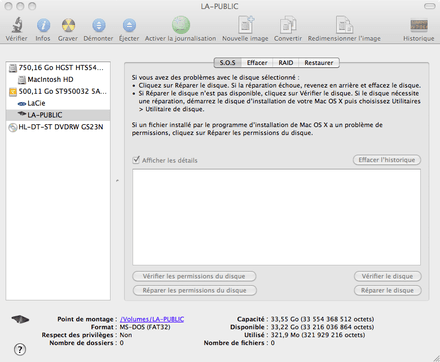Viewport: 440px width, 362px height.
Task: Toggle Afficher les détails checkbox
Action: pos(136,160)
